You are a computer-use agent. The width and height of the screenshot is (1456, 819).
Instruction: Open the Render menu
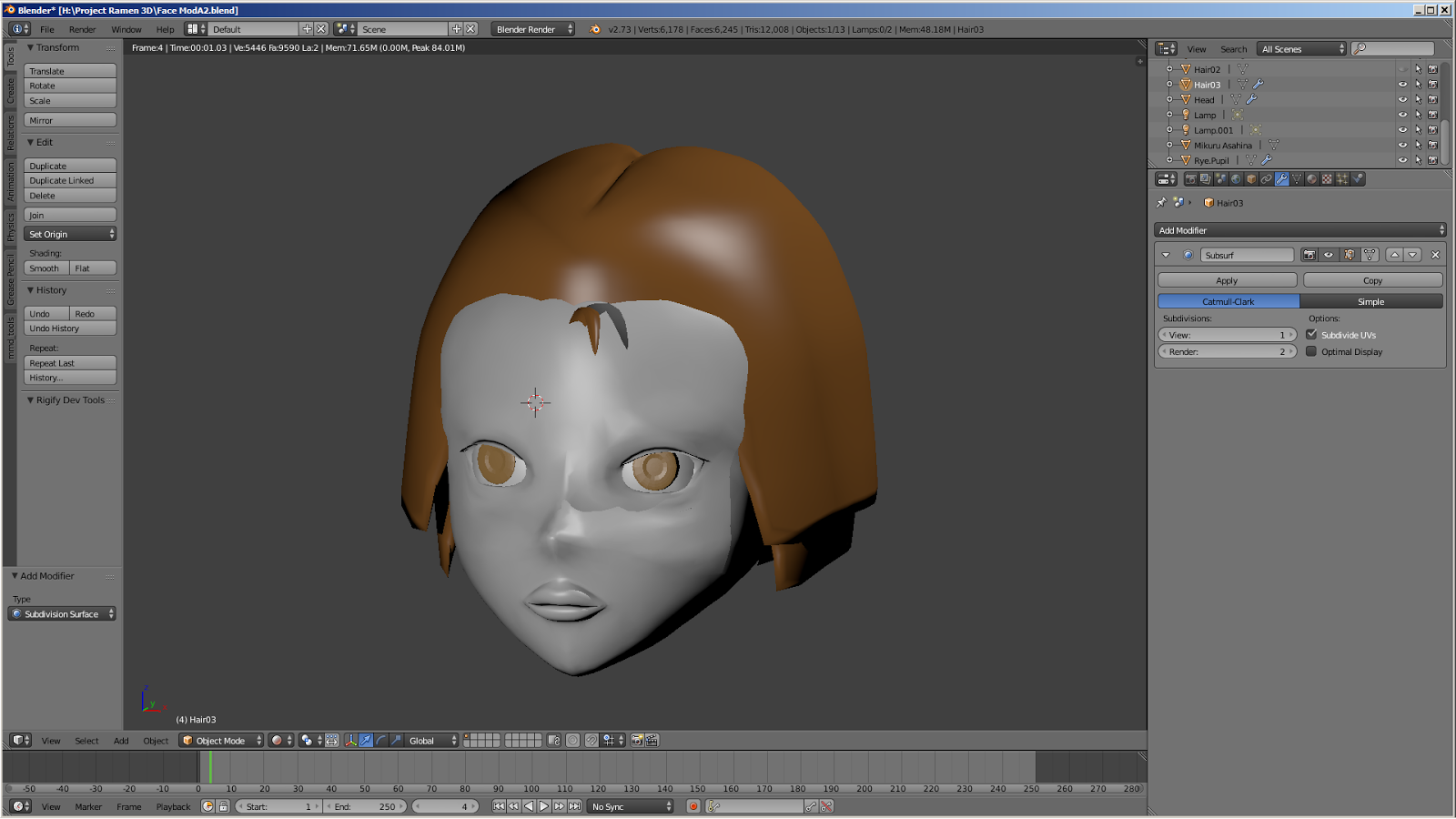tap(82, 29)
